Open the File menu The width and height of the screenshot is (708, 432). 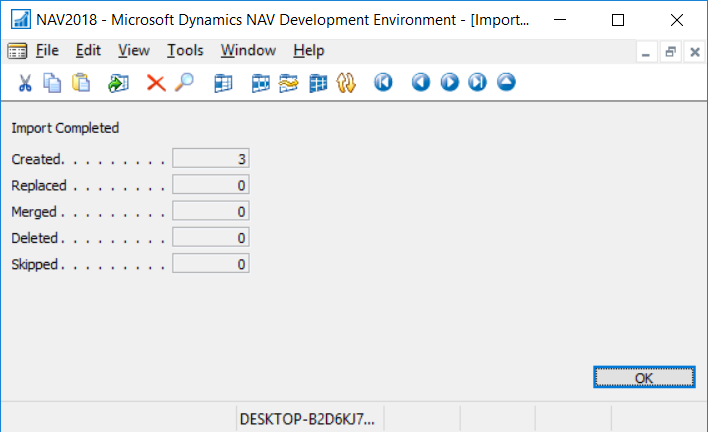[x=47, y=51]
